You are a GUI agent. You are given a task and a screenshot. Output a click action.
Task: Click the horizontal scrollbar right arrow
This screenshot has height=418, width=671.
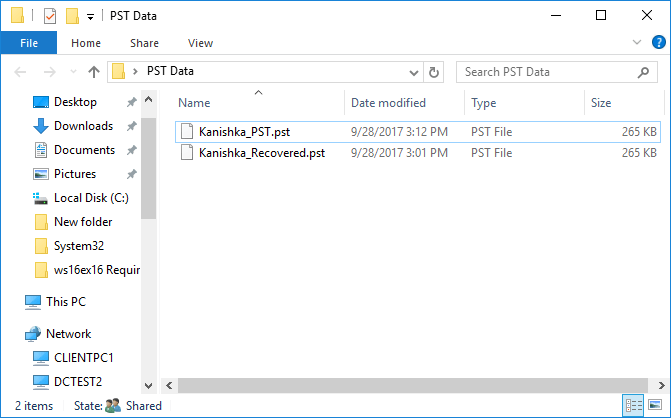661,385
